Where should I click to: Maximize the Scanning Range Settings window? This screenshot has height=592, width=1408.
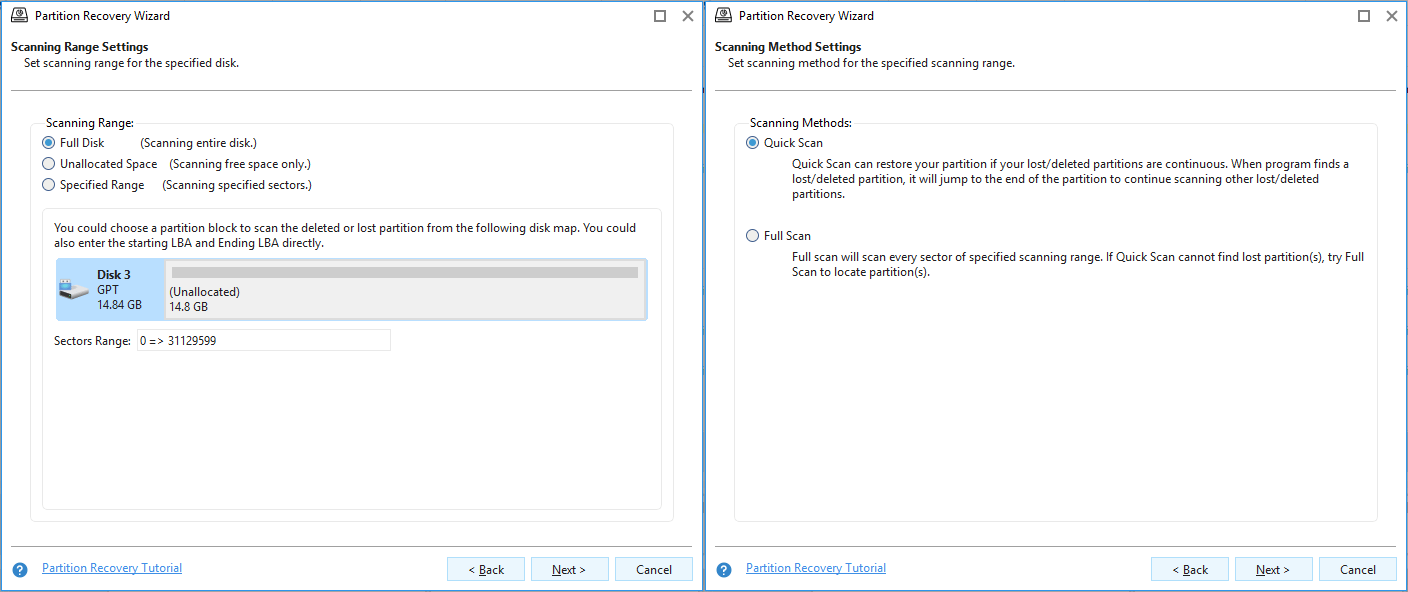[660, 16]
